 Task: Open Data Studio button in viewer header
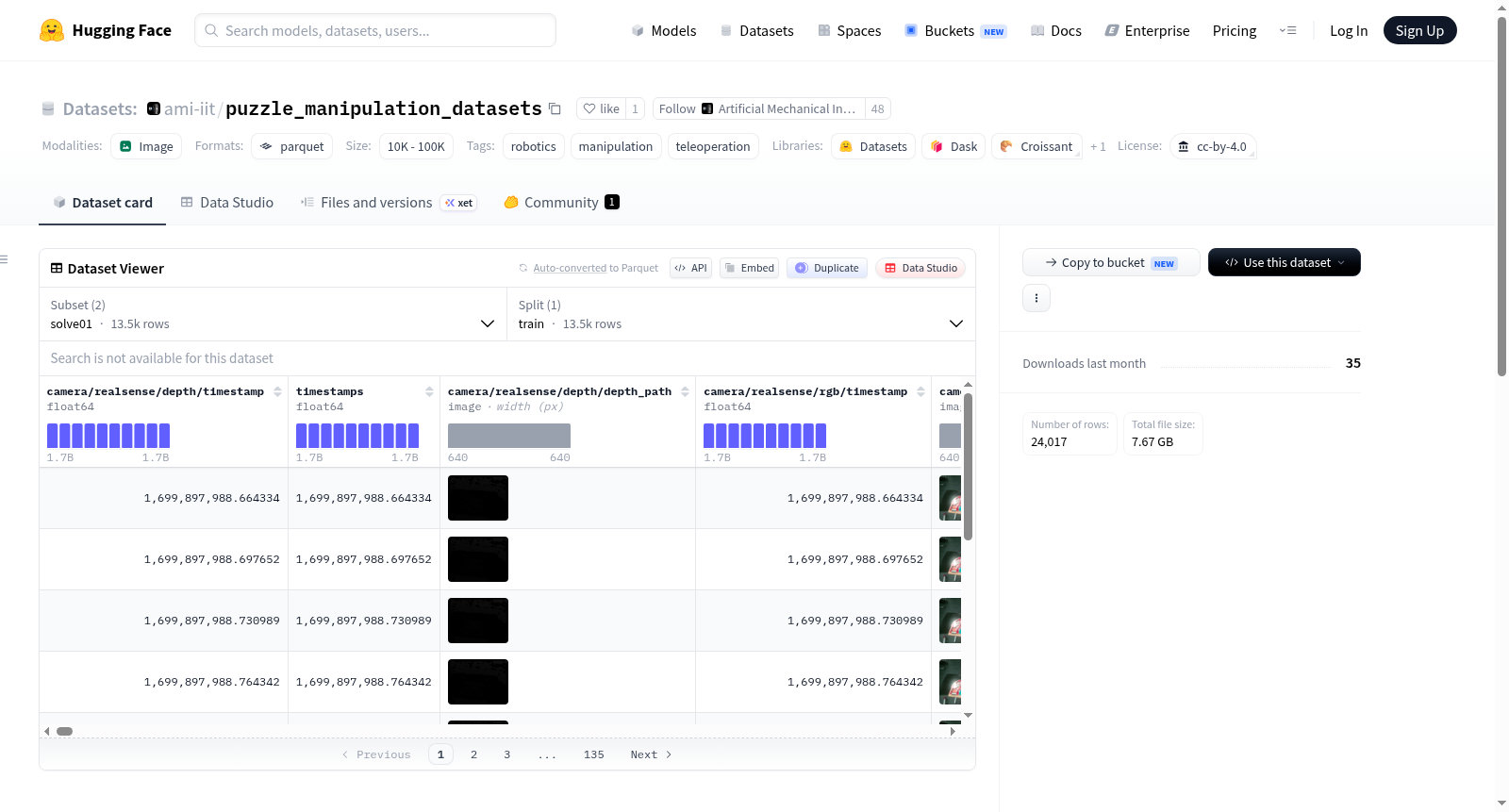click(920, 268)
